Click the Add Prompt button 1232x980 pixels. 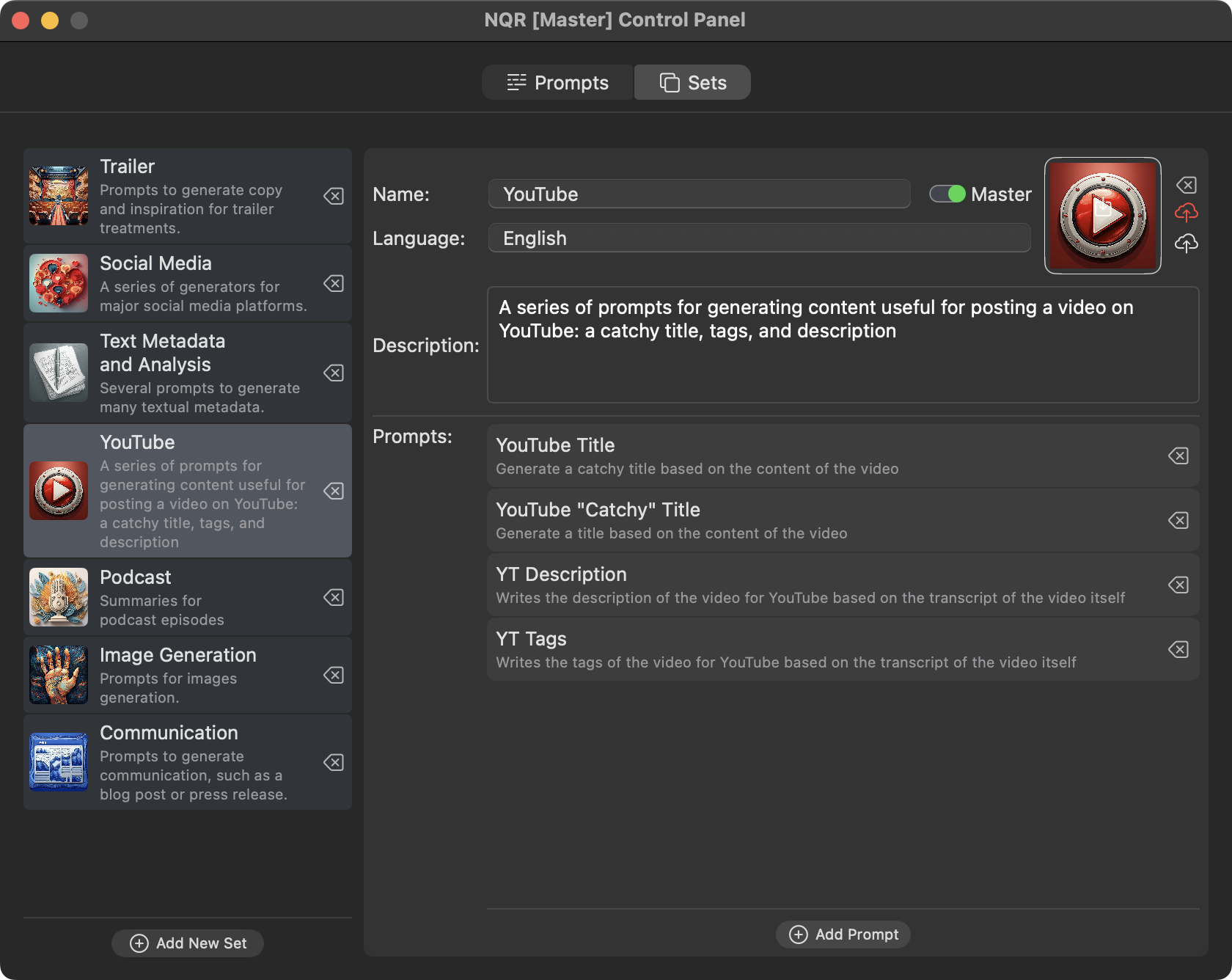click(843, 935)
